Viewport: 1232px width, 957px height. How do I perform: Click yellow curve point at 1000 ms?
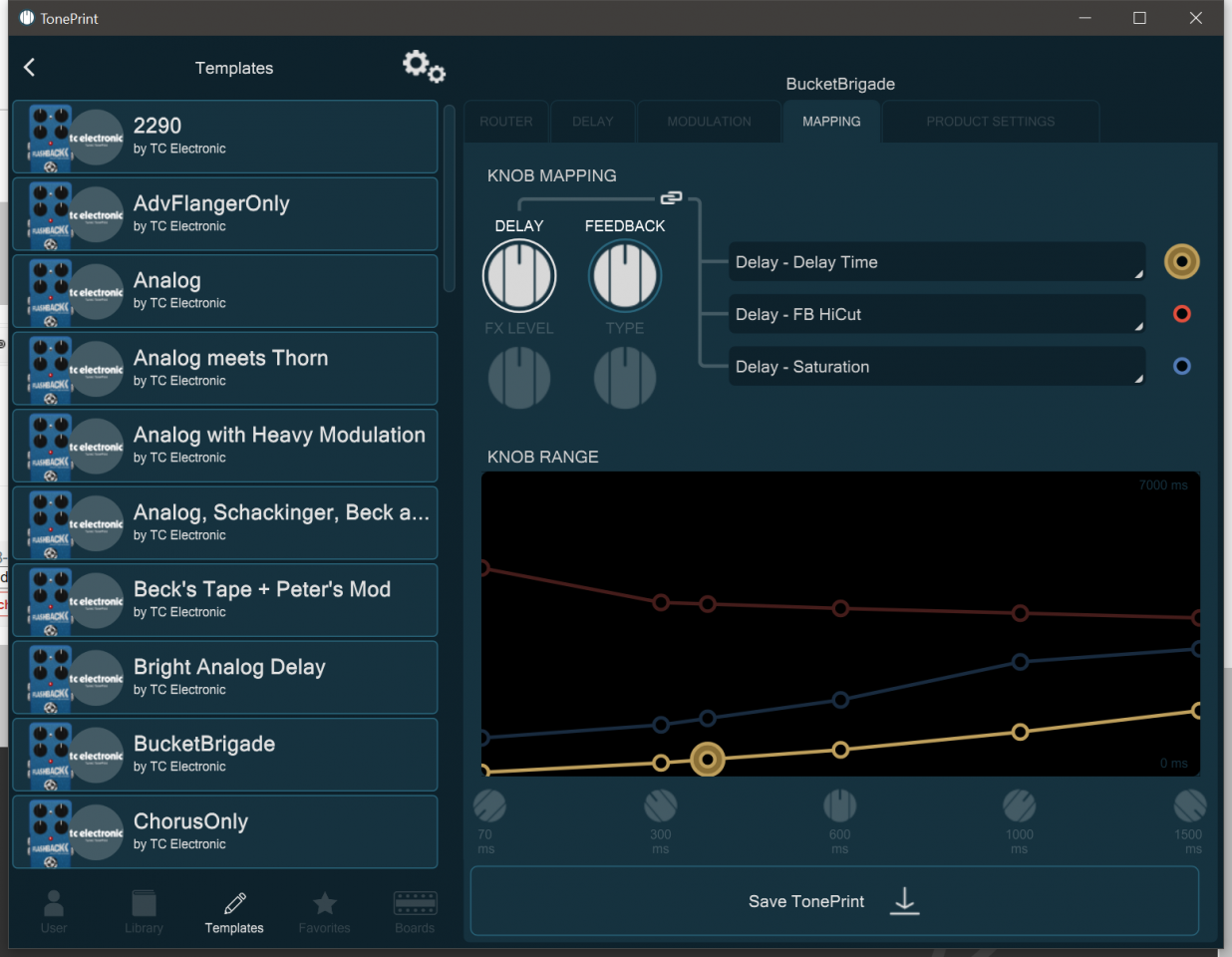click(x=1020, y=732)
